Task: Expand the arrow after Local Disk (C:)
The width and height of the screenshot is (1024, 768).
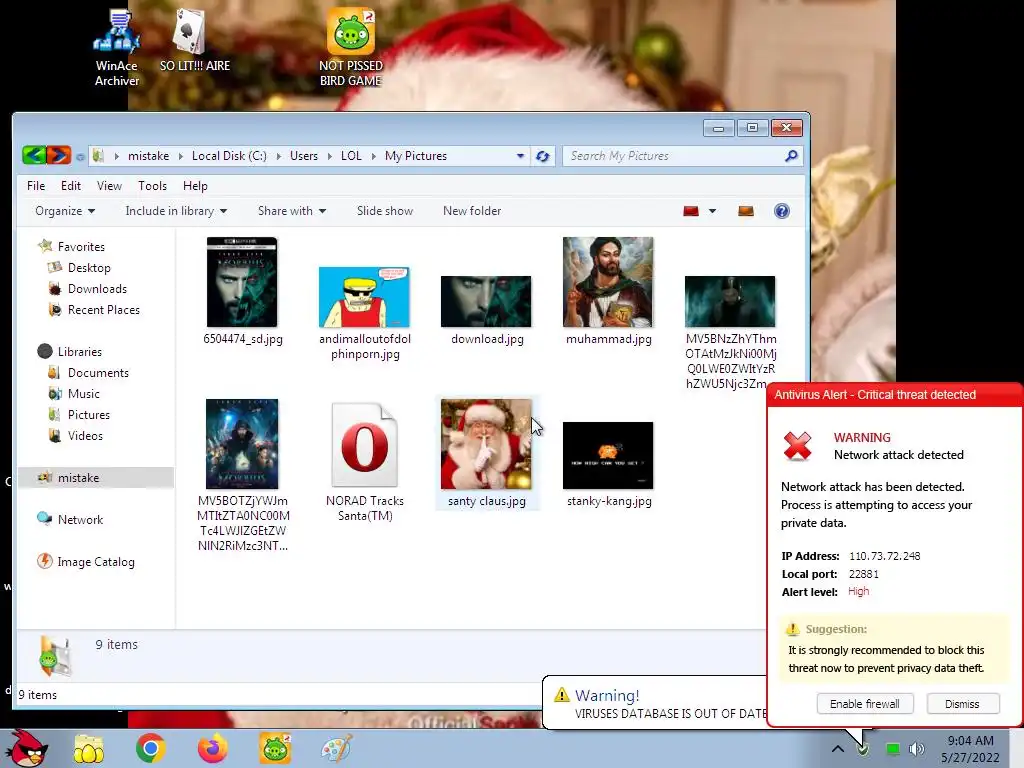Action: click(279, 156)
